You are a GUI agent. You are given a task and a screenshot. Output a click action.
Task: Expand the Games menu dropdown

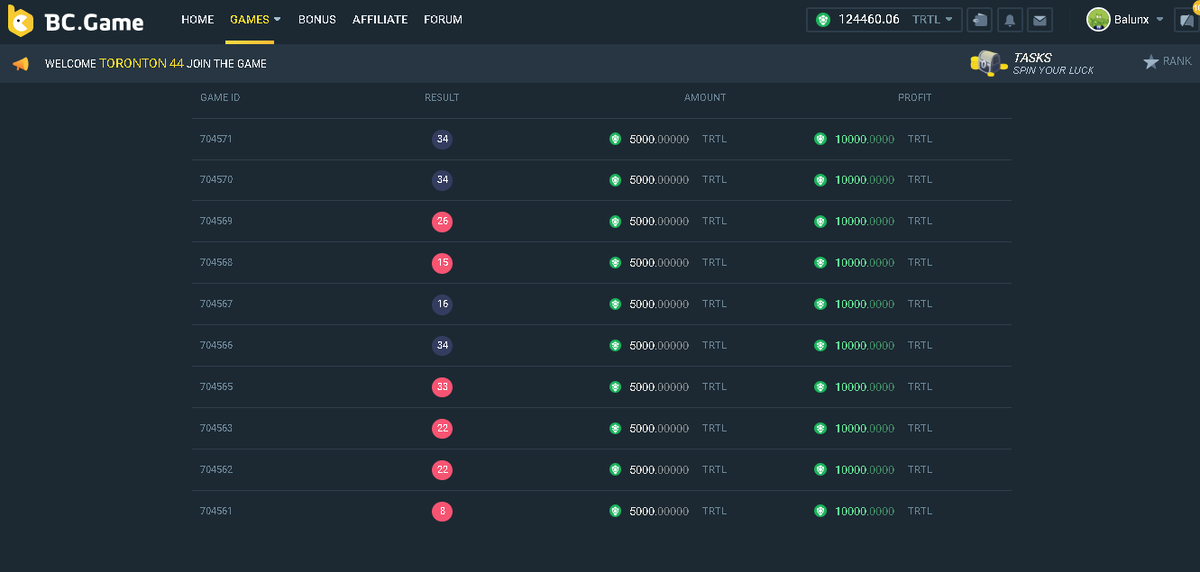pos(277,19)
